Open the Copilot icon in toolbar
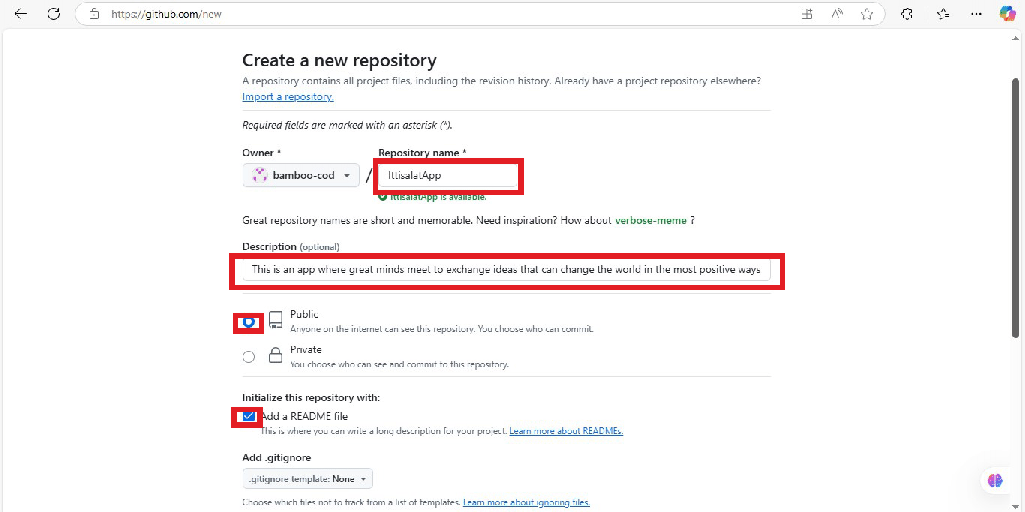Image resolution: width=1025 pixels, height=512 pixels. (1007, 14)
